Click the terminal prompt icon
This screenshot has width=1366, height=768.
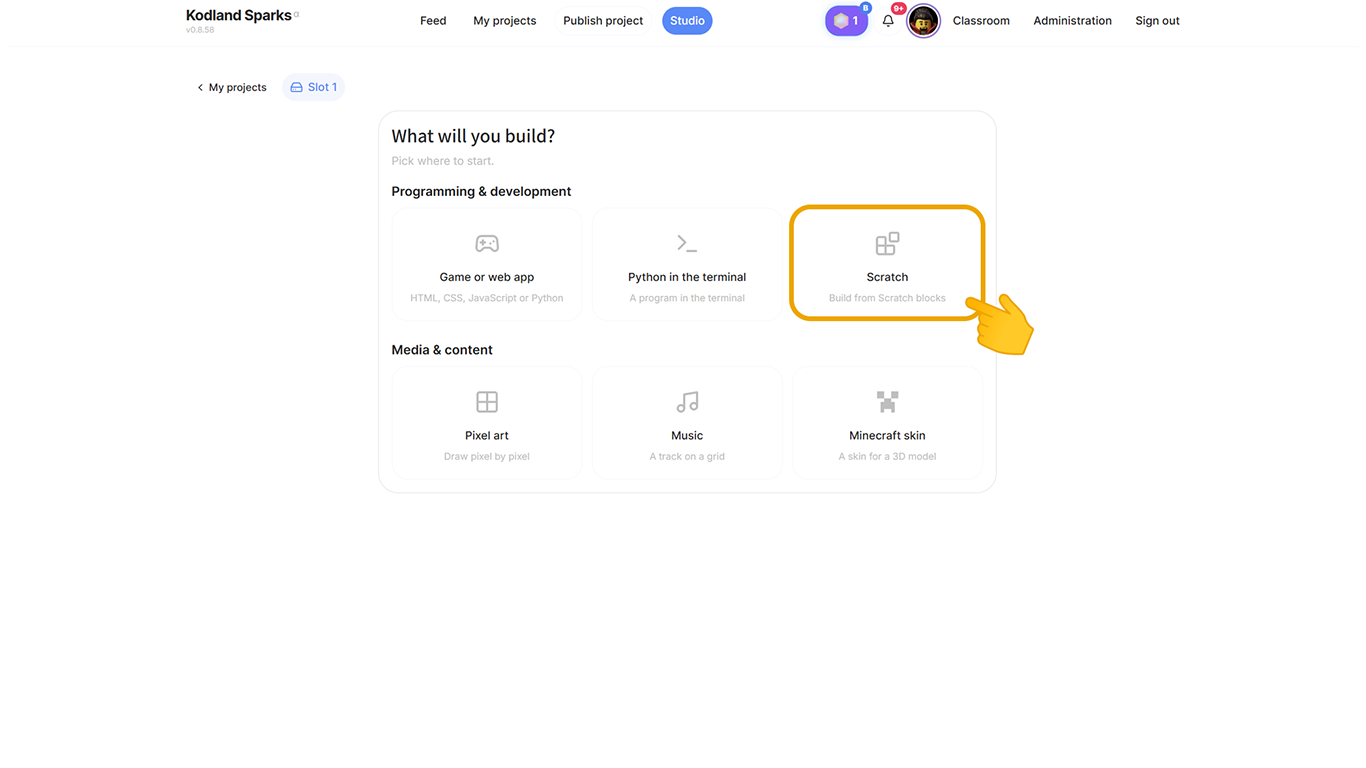687,243
